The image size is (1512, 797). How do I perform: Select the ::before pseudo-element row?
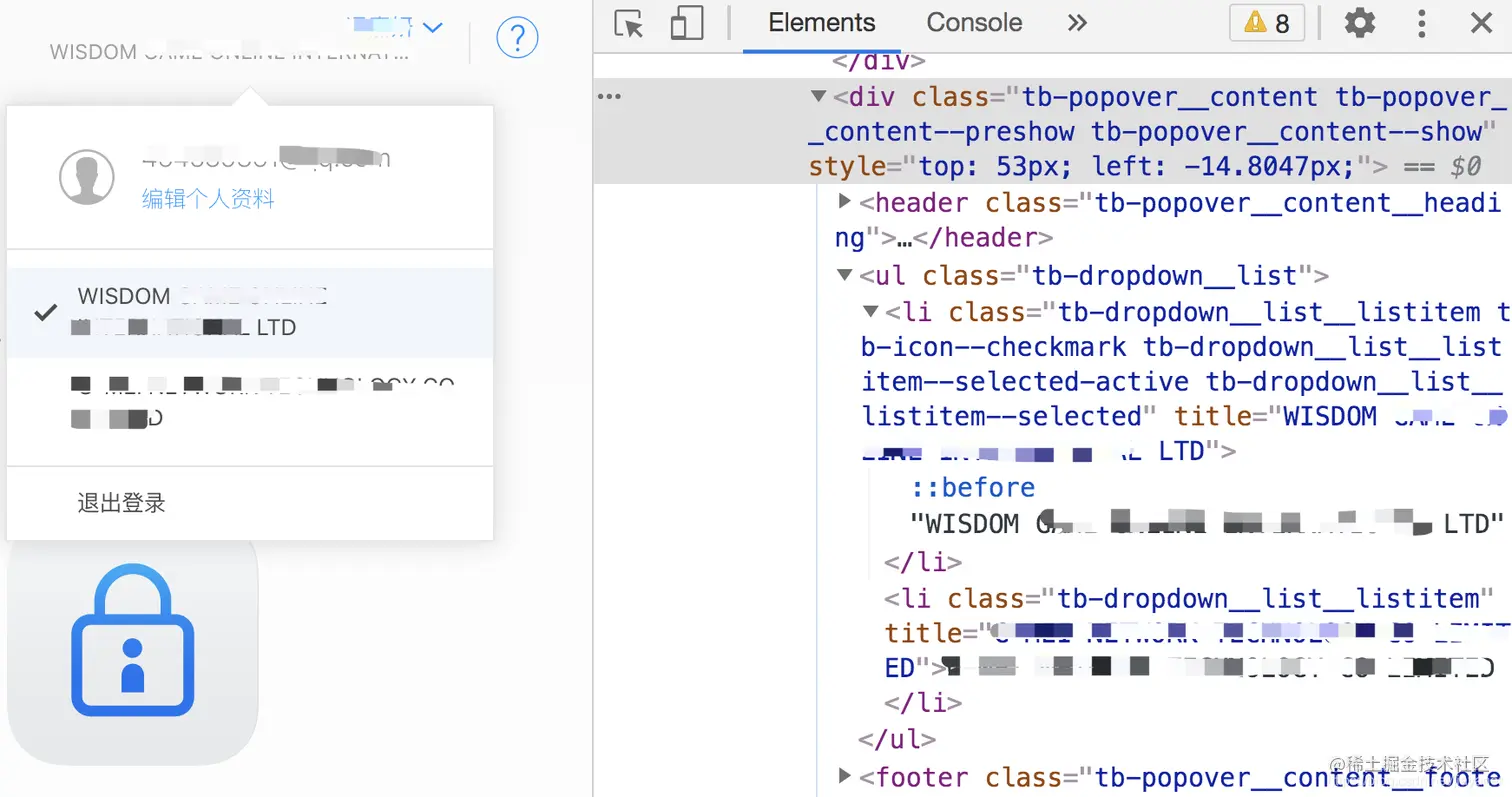[x=973, y=488]
